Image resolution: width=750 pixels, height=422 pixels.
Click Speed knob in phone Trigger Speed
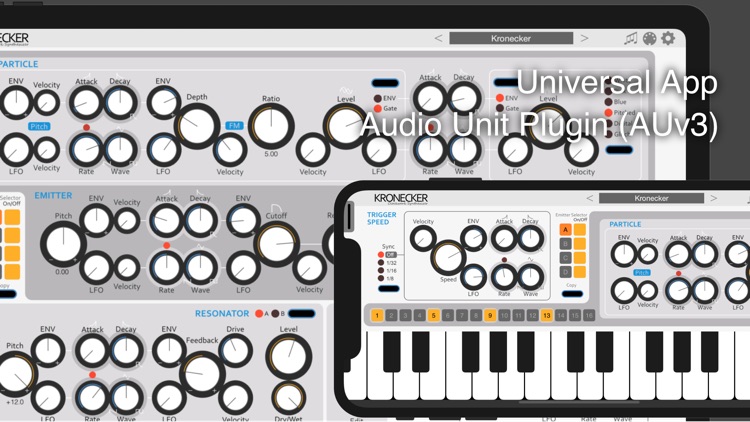(447, 257)
